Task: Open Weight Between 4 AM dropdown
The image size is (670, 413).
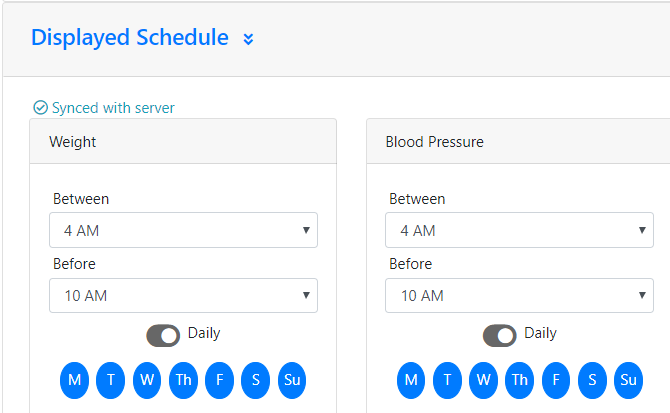Action: pos(183,230)
